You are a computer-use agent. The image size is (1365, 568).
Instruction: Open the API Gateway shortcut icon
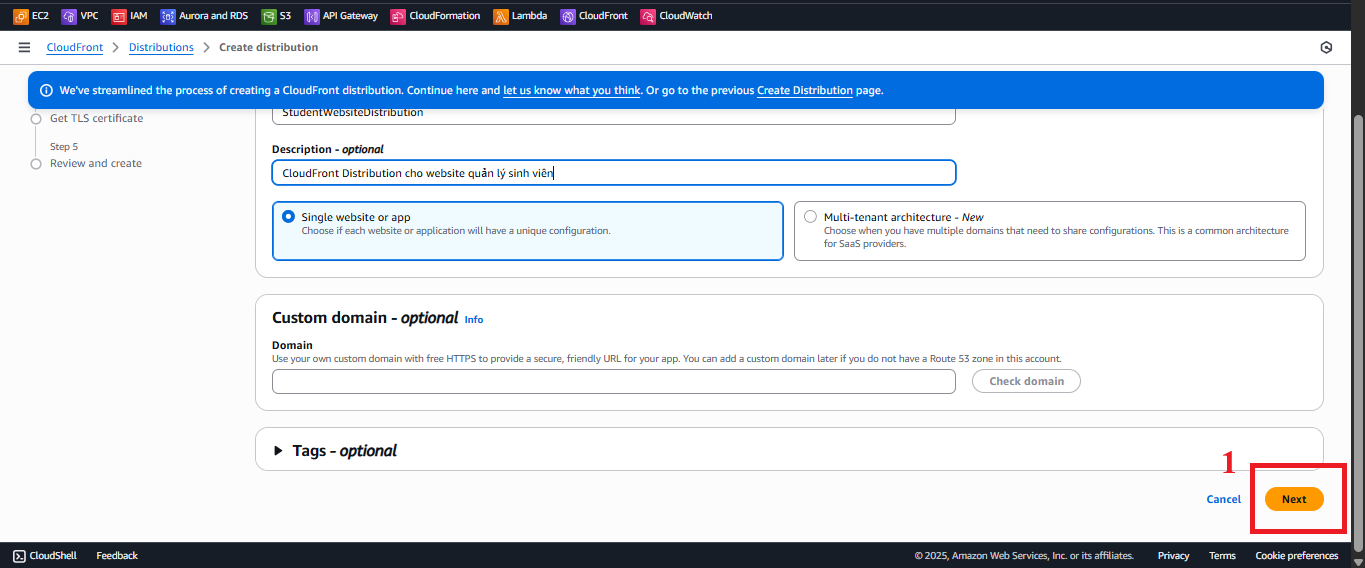click(312, 16)
